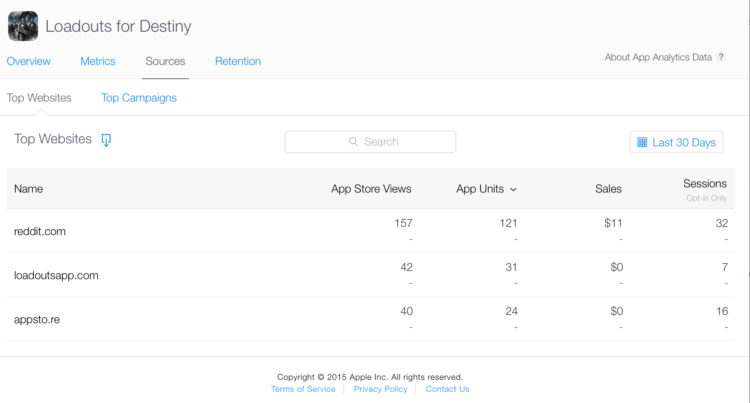The image size is (750, 403).
Task: Click the magnifier icon in search box
Action: point(353,142)
